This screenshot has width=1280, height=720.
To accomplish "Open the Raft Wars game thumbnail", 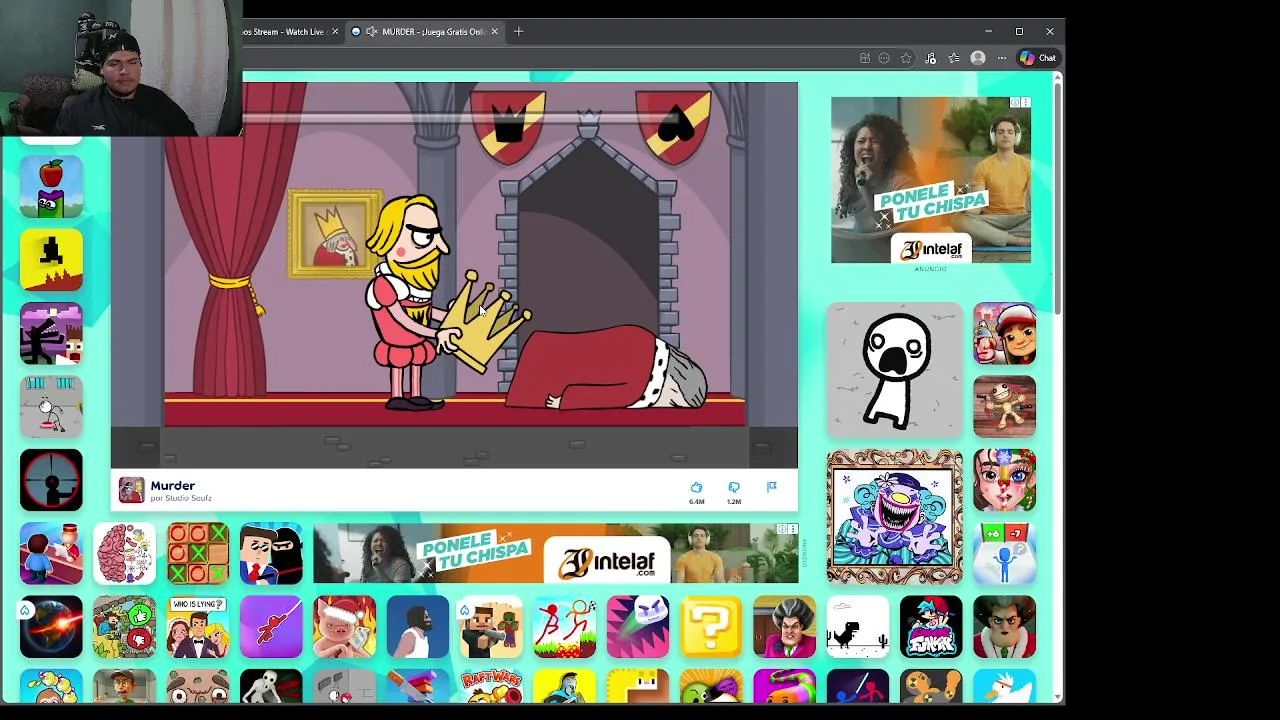I will coord(491,685).
